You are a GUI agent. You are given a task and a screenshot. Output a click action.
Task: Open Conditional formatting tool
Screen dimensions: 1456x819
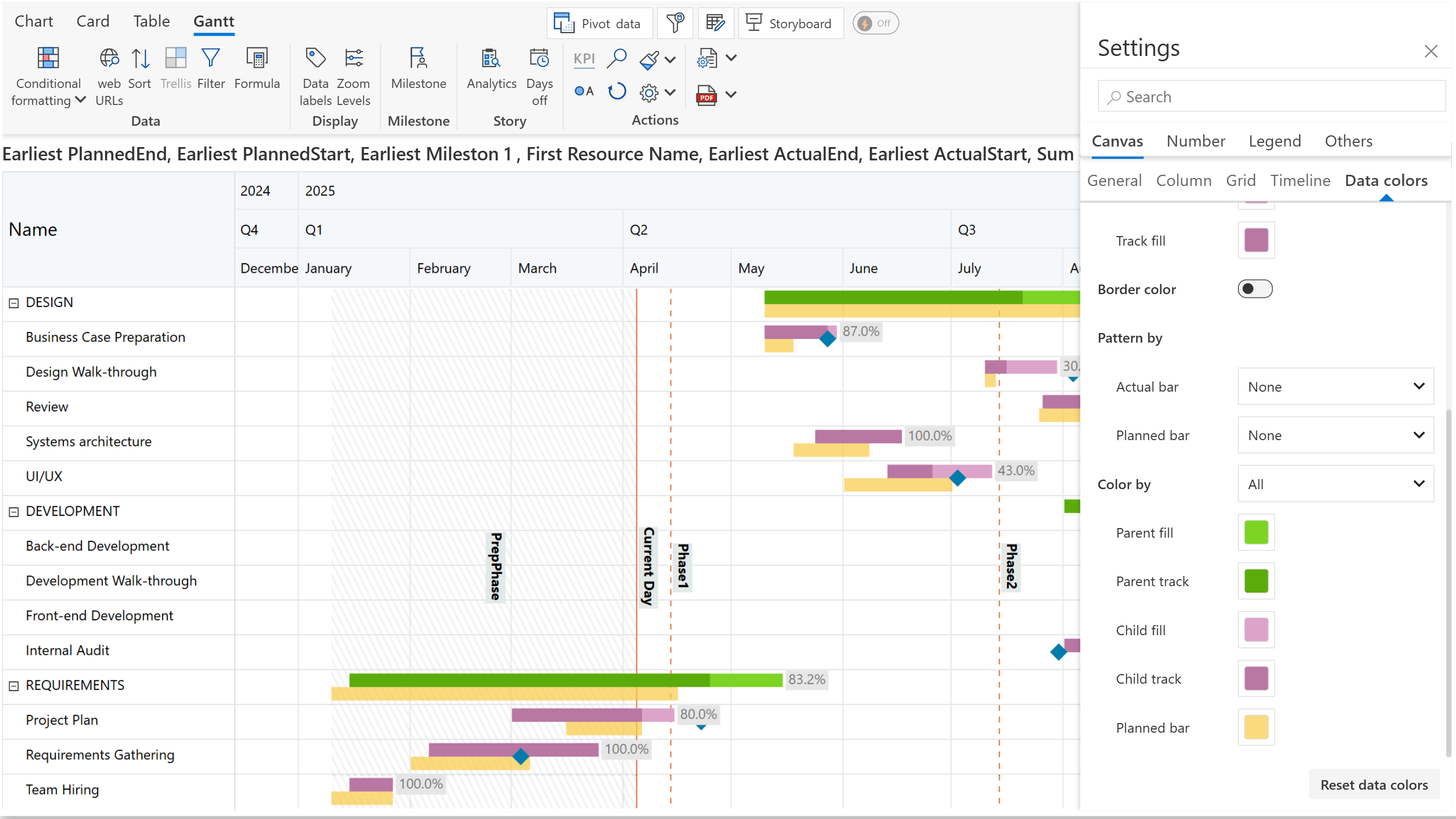pyautogui.click(x=48, y=59)
